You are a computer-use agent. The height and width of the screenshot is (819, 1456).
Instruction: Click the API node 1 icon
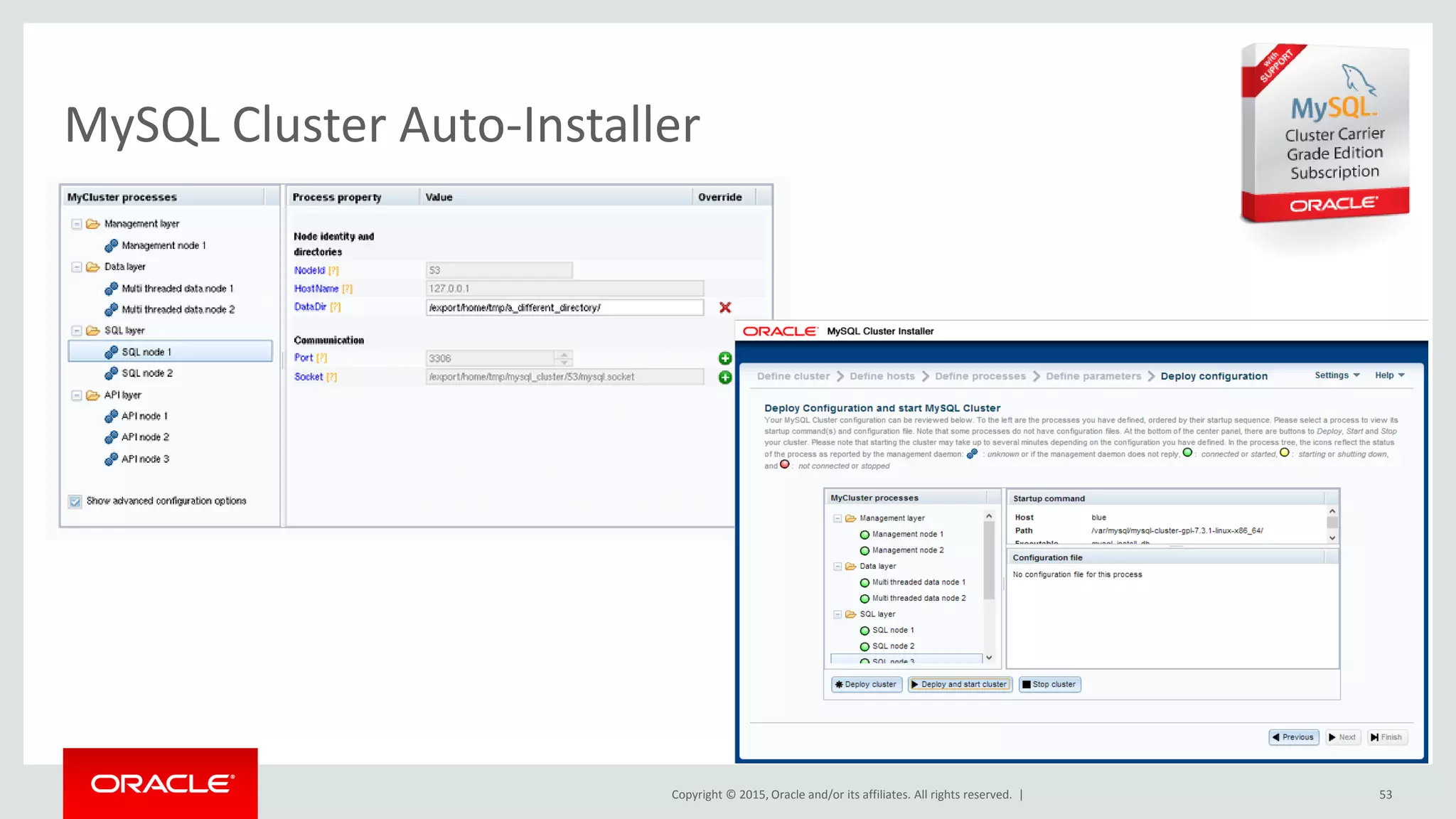[x=111, y=417]
